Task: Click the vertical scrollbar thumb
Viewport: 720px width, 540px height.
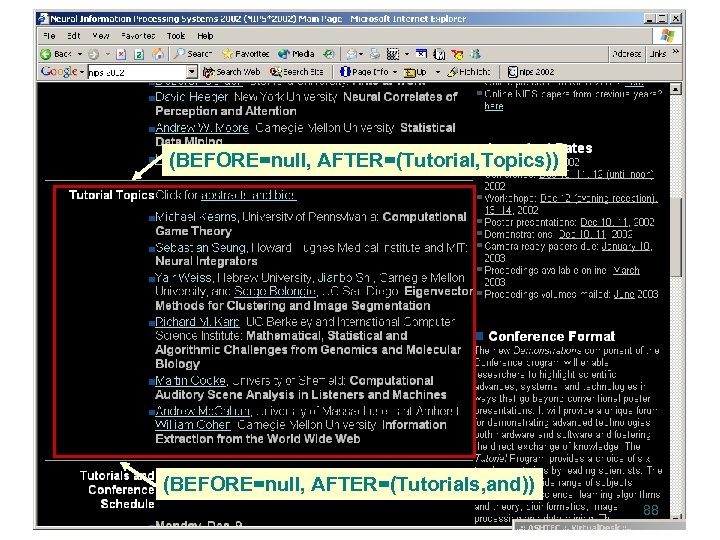Action: pos(675,237)
